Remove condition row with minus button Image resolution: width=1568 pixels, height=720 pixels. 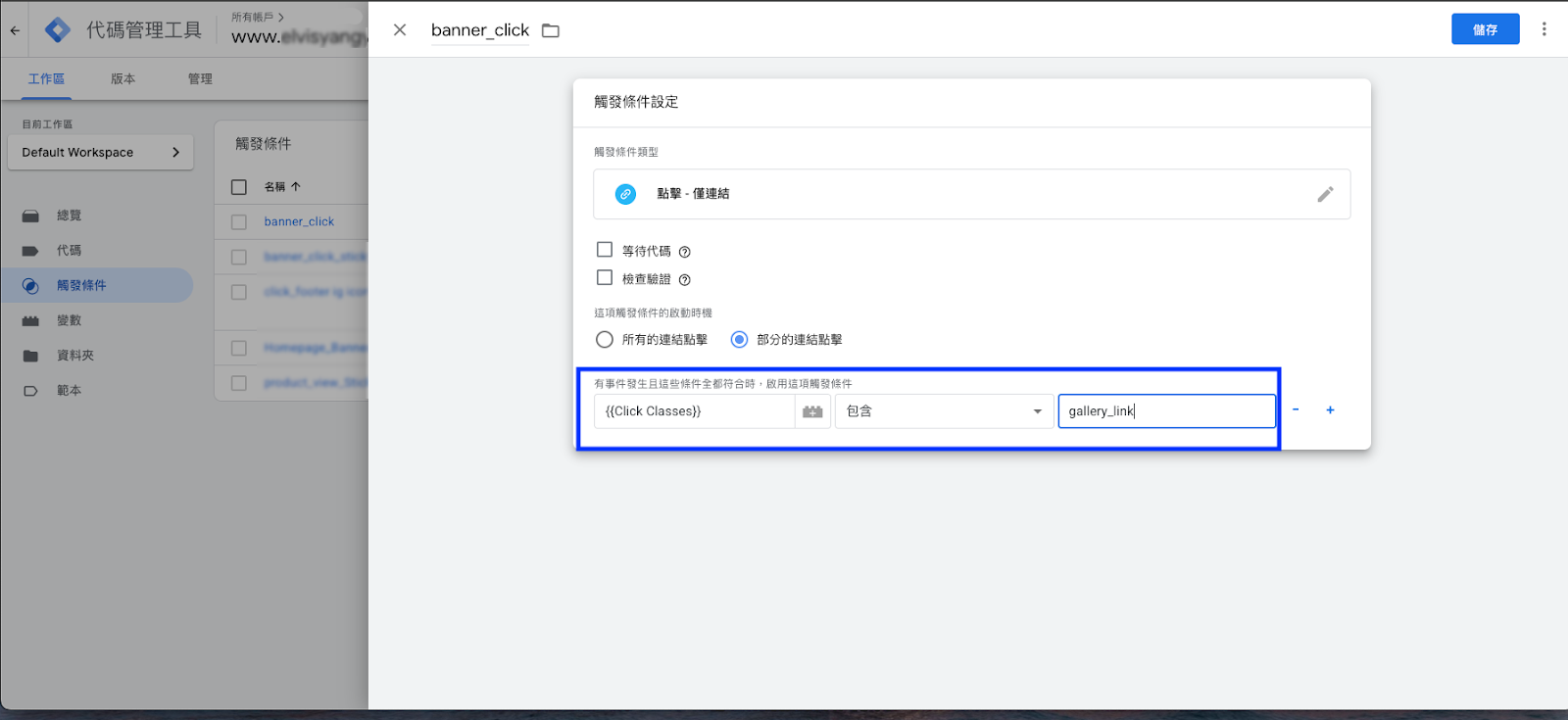click(x=1296, y=410)
